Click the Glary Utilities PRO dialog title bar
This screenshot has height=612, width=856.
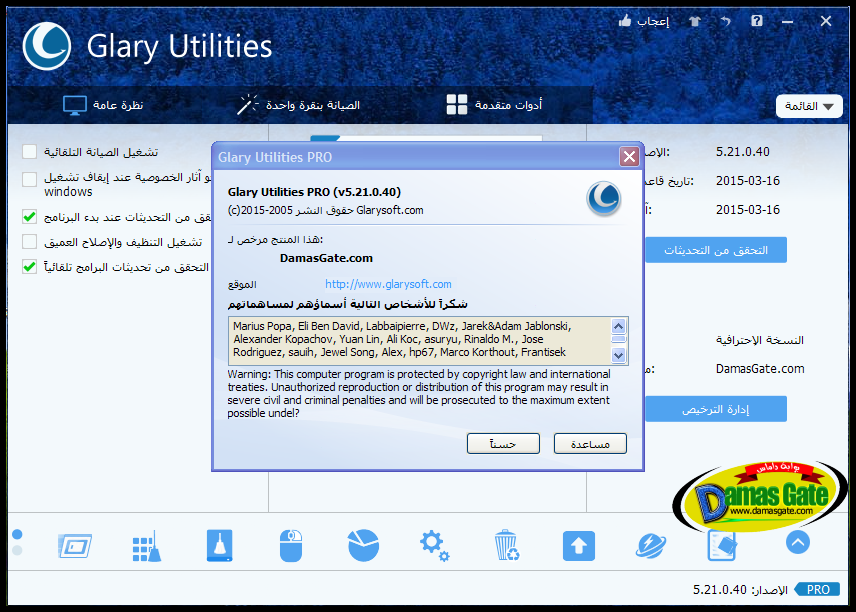tap(415, 157)
